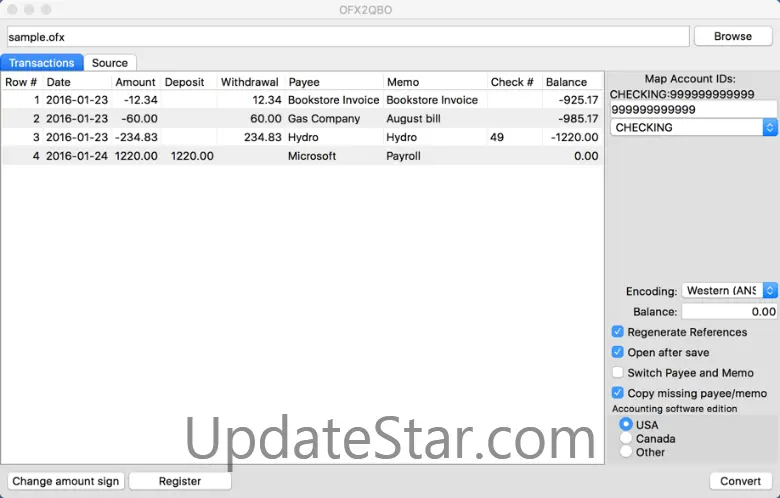This screenshot has height=498, width=780.
Task: Click the Balance input field
Action: coord(729,312)
